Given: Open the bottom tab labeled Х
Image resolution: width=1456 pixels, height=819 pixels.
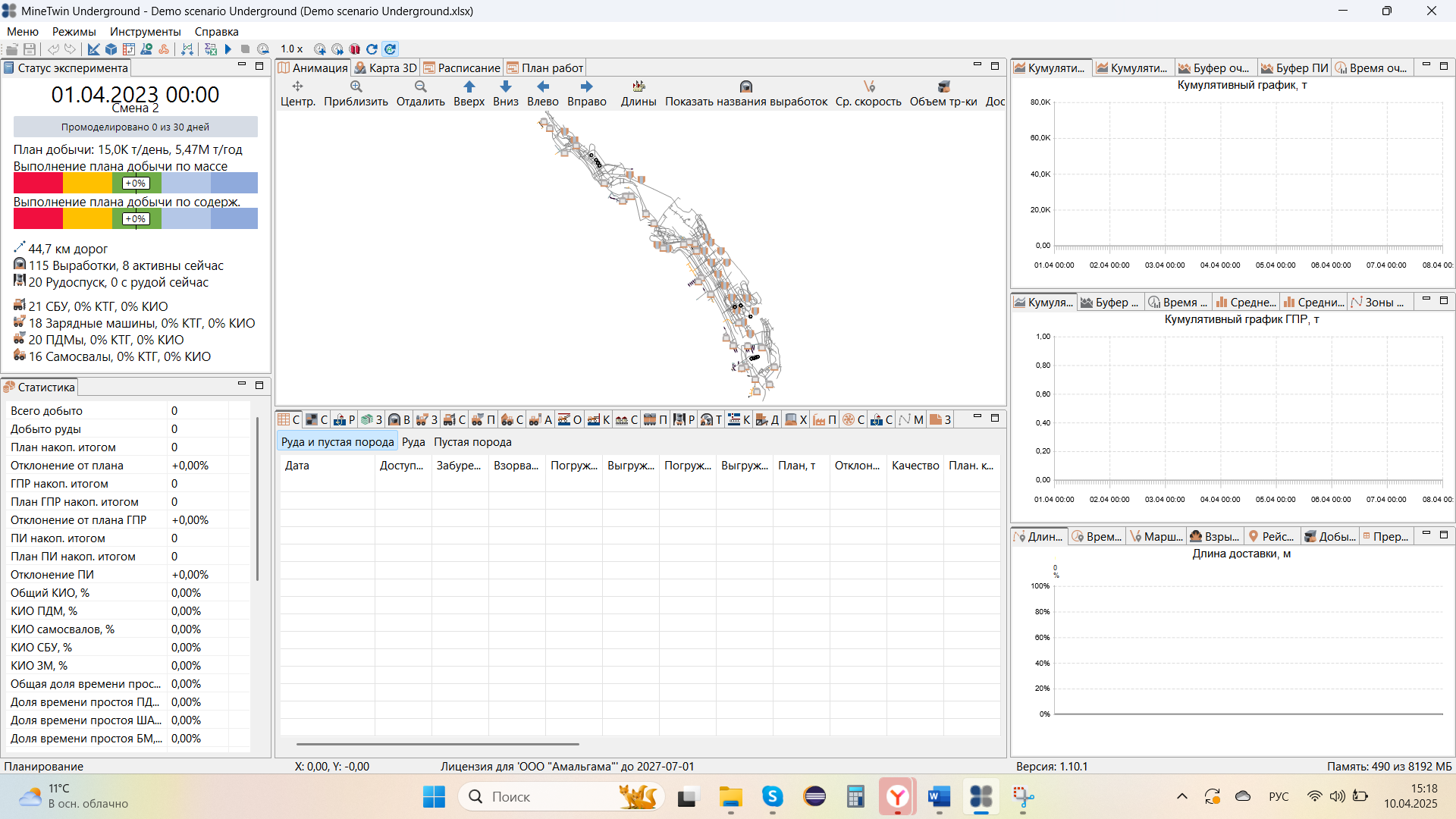Looking at the screenshot, I should (796, 420).
